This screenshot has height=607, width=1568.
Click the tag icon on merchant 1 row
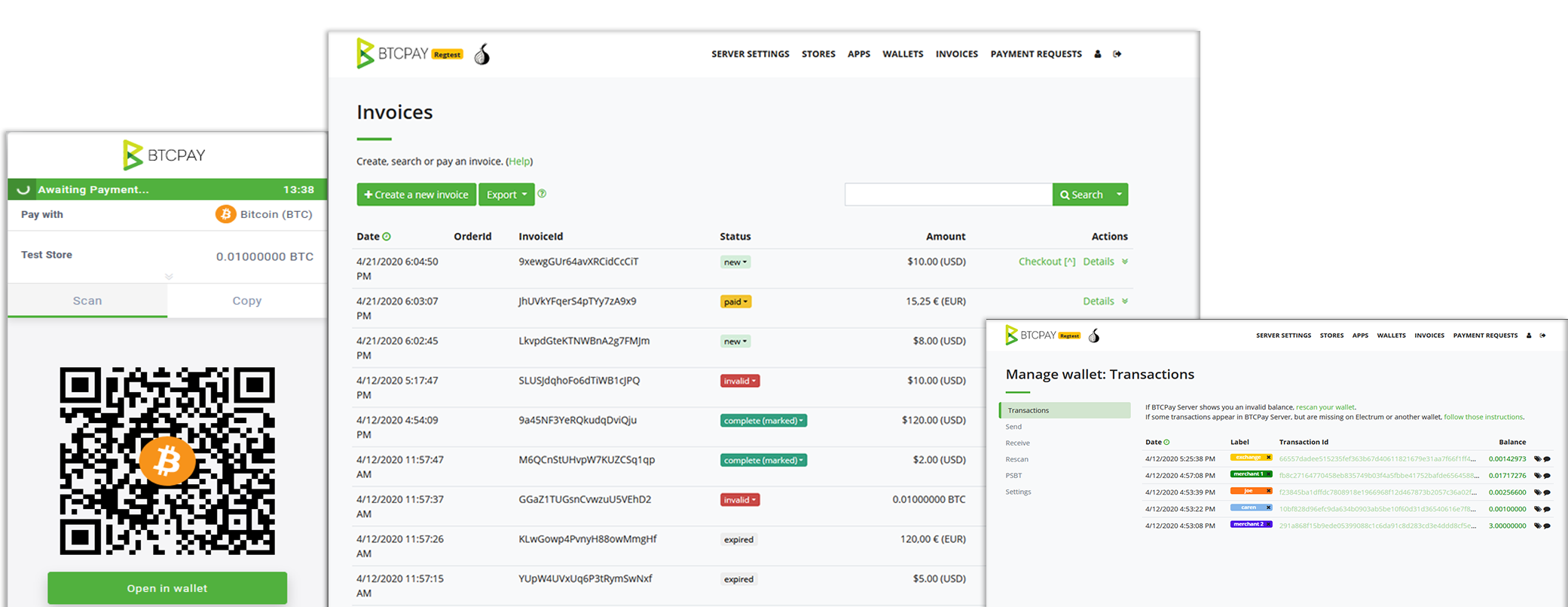pyautogui.click(x=1537, y=475)
